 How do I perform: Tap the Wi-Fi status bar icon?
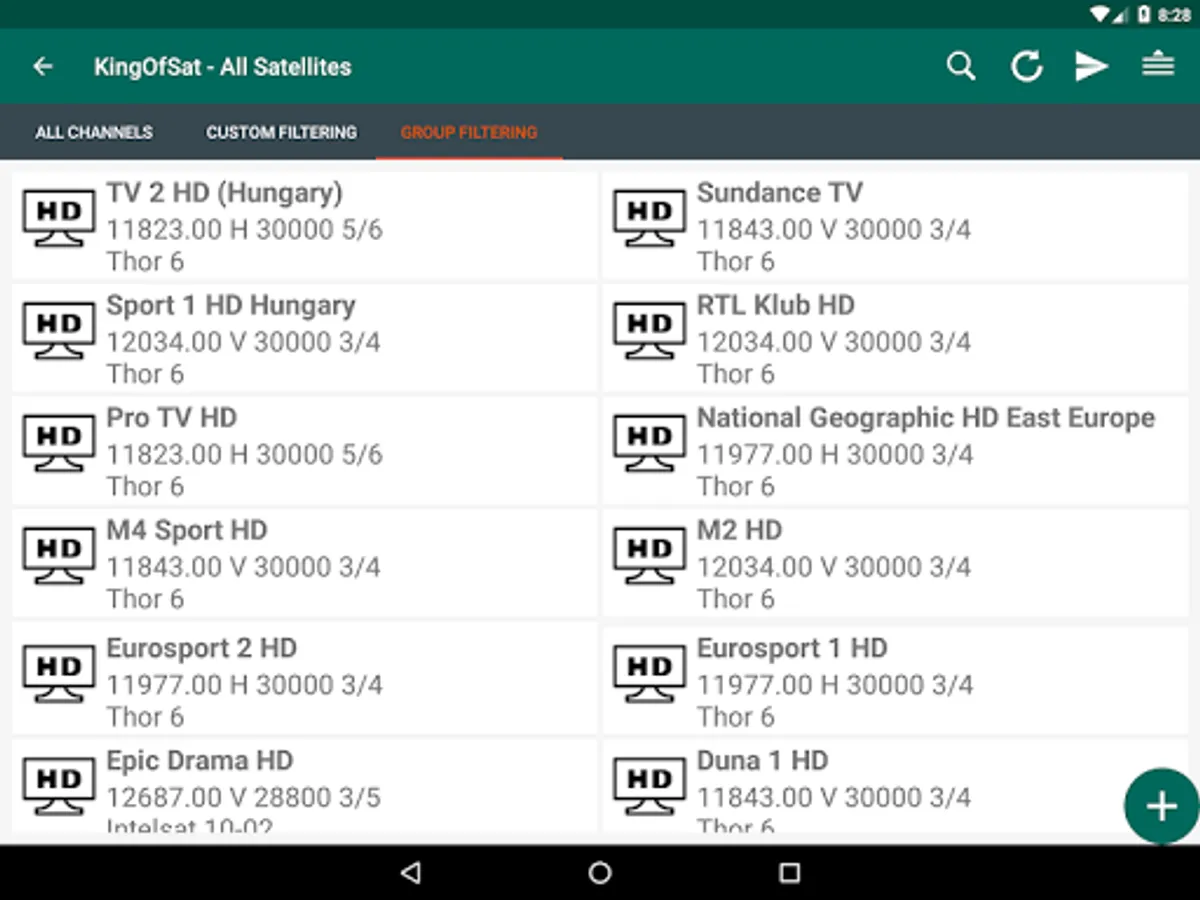tap(1101, 14)
